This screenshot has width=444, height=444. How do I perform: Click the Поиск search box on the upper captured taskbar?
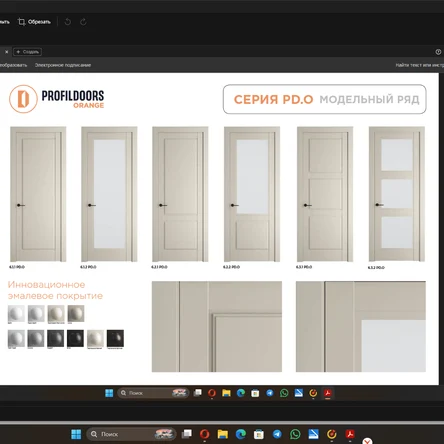coord(153,393)
